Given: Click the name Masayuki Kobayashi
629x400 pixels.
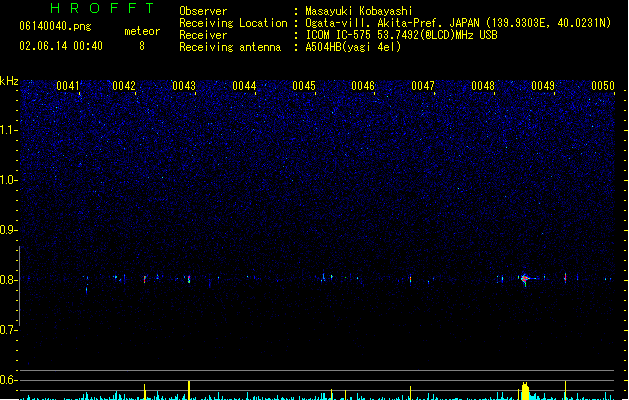Looking at the screenshot, I should coord(359,11).
